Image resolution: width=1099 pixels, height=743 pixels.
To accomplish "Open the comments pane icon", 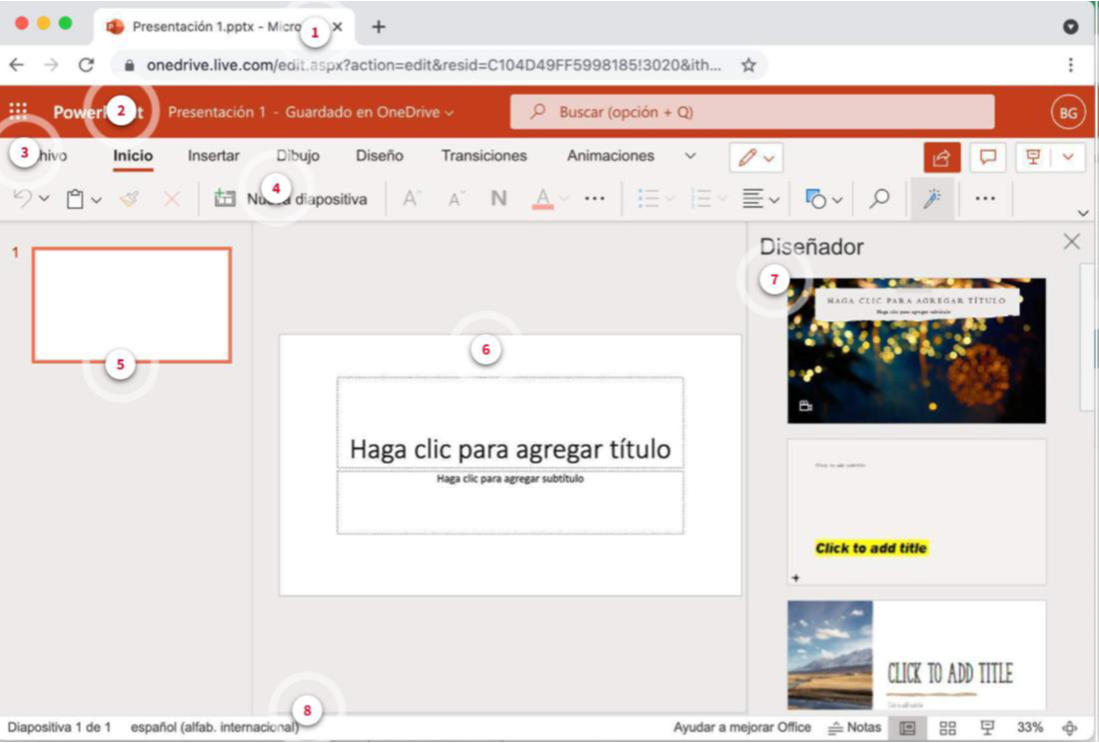I will [x=988, y=157].
